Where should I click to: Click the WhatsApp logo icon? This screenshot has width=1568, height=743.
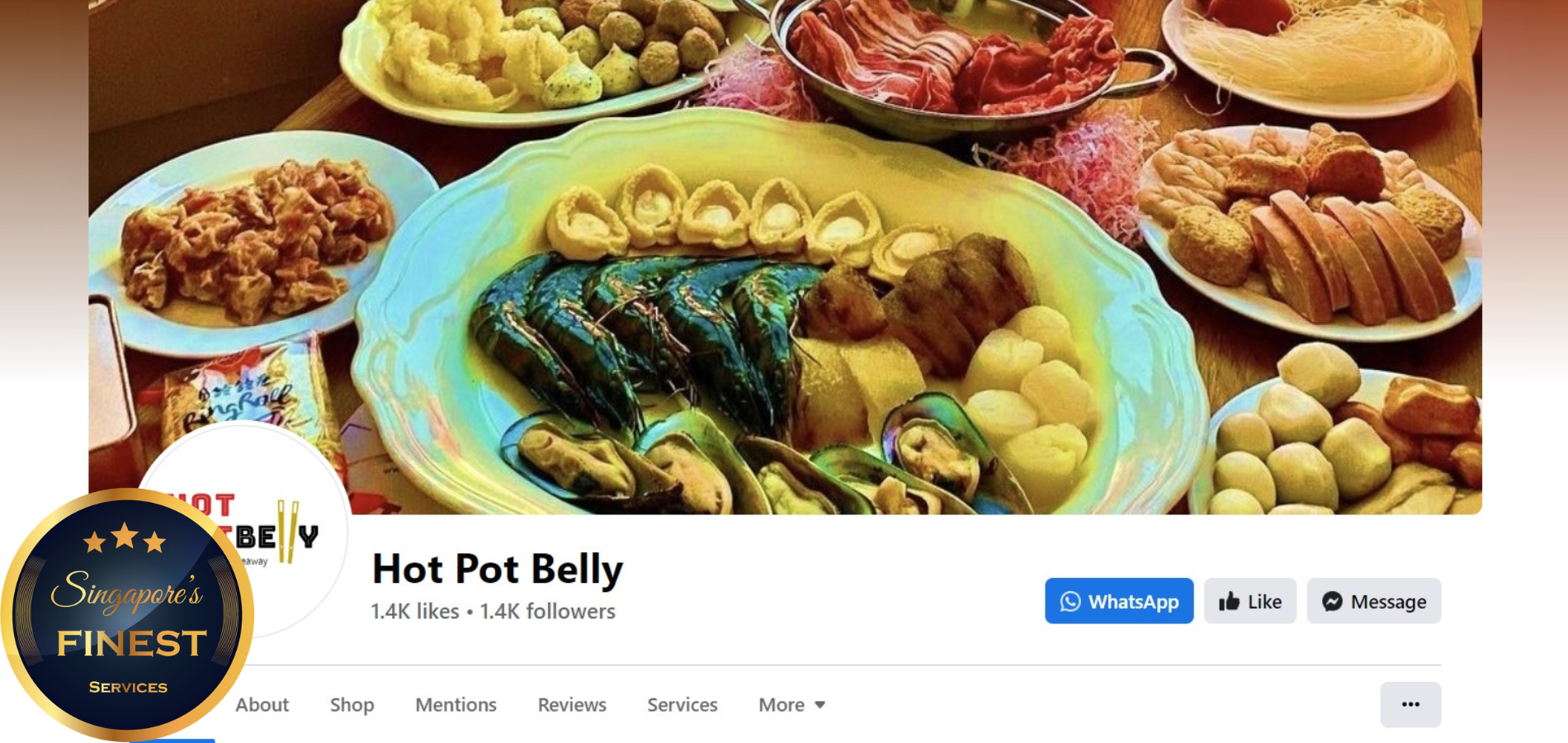(1070, 602)
